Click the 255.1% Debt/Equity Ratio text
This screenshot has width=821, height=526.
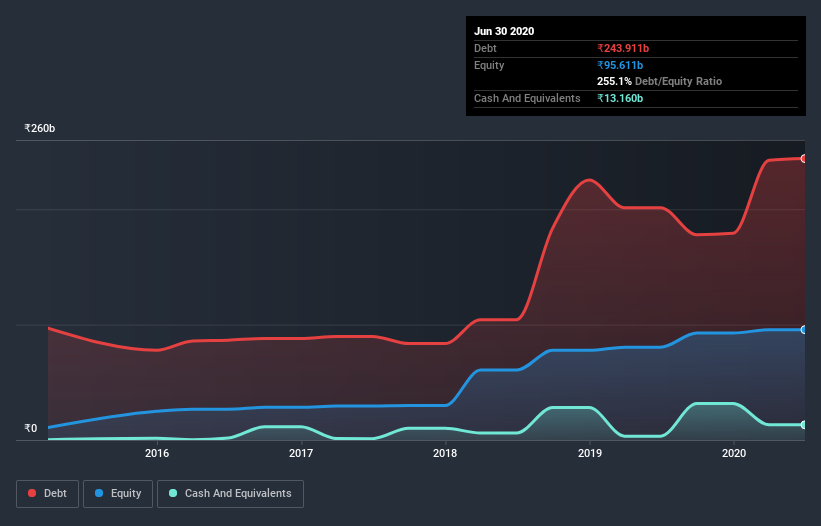pyautogui.click(x=659, y=81)
